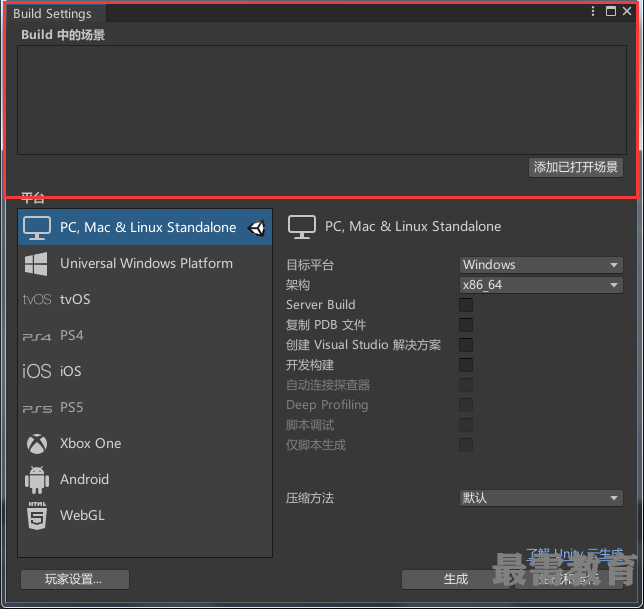Toggle the 仅脚本生成 checkbox
The width and height of the screenshot is (644, 609).
tap(466, 445)
